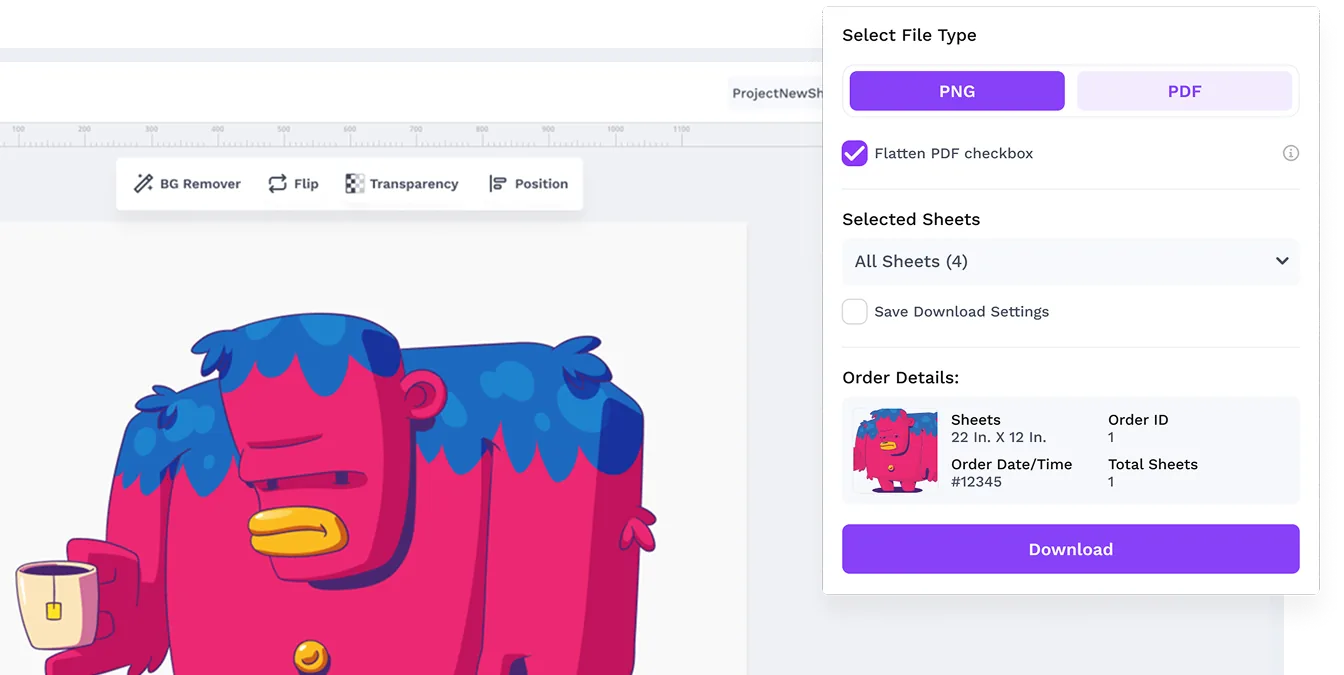Open the BG Remover tool label
This screenshot has height=675, width=1344.
(200, 184)
